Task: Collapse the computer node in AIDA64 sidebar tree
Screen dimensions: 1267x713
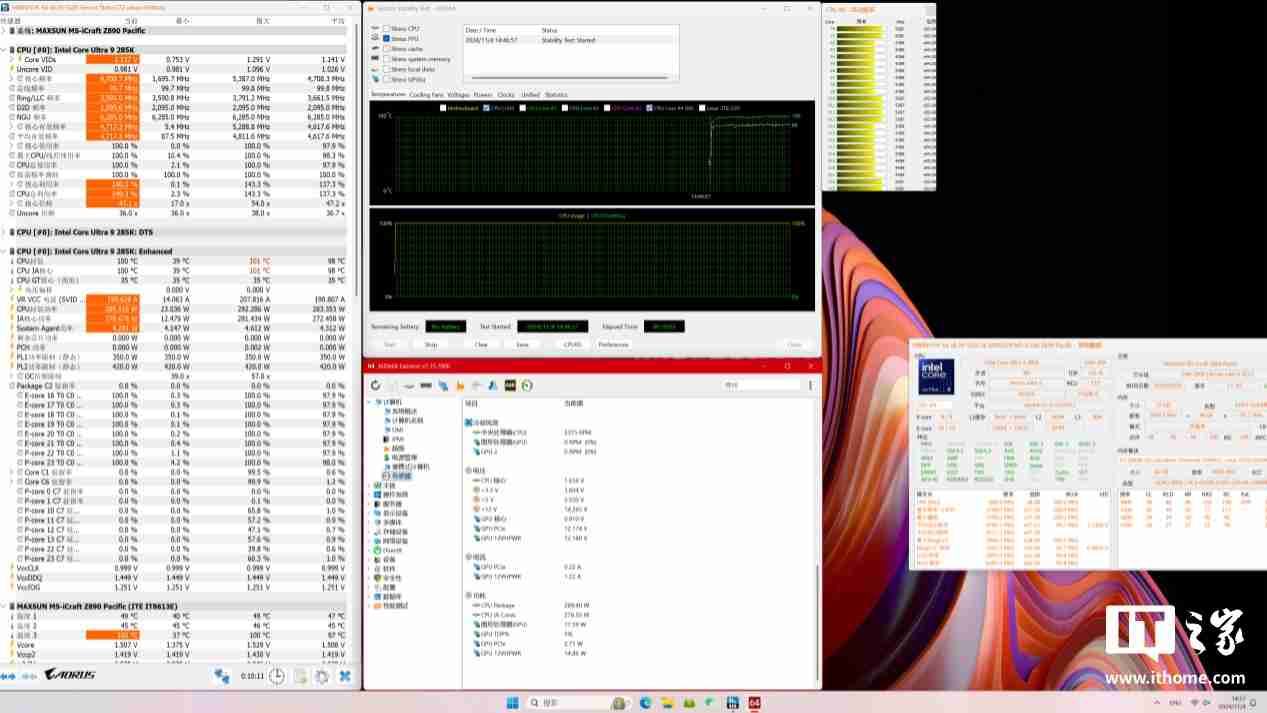Action: (368, 401)
